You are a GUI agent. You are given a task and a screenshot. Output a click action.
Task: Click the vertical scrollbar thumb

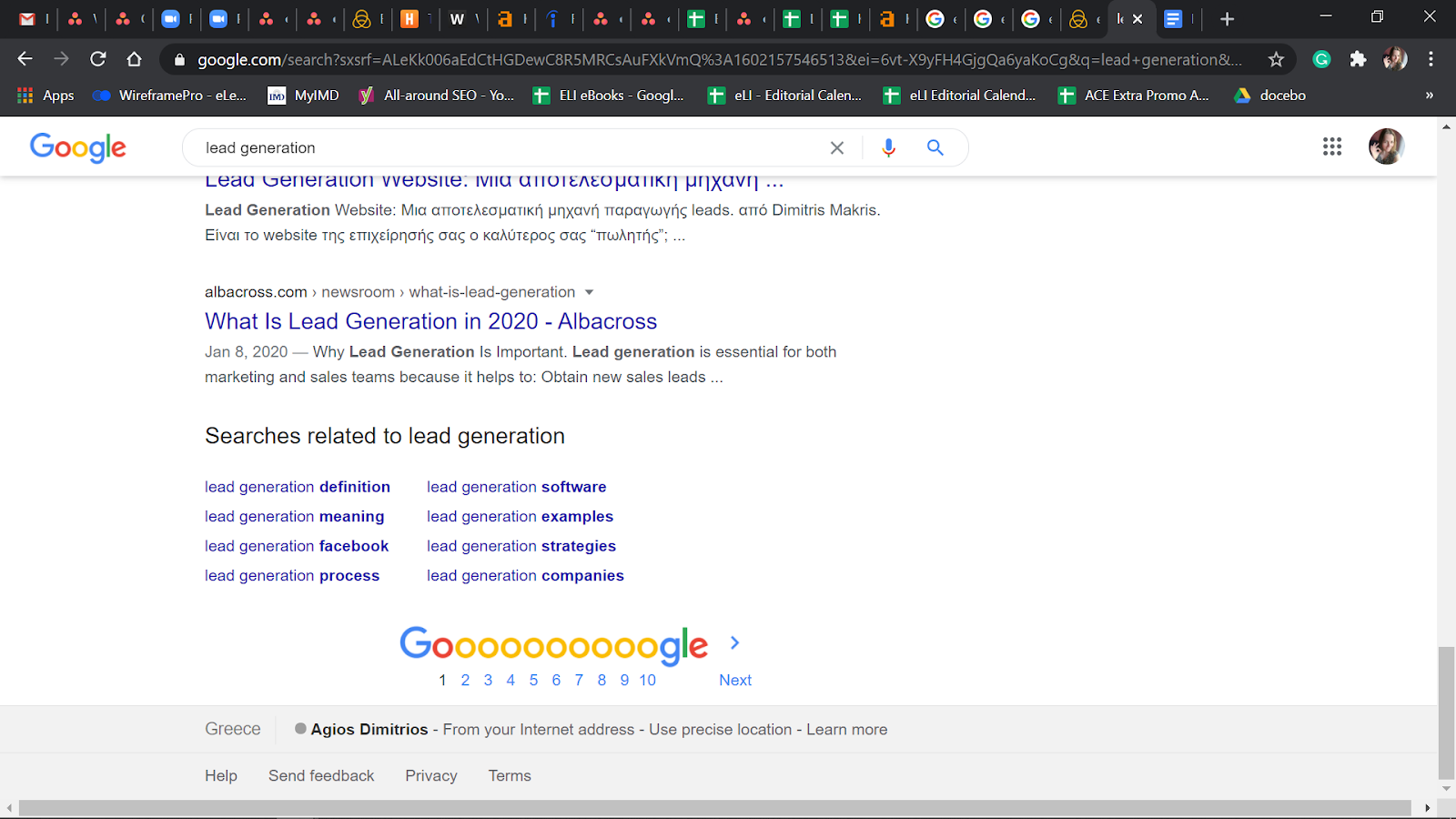(1446, 713)
